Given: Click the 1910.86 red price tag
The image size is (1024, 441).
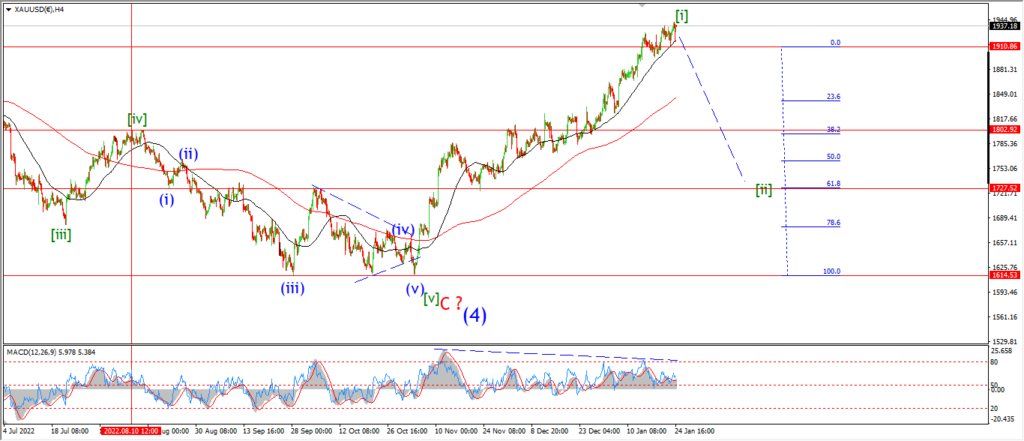Looking at the screenshot, I should pos(1004,47).
